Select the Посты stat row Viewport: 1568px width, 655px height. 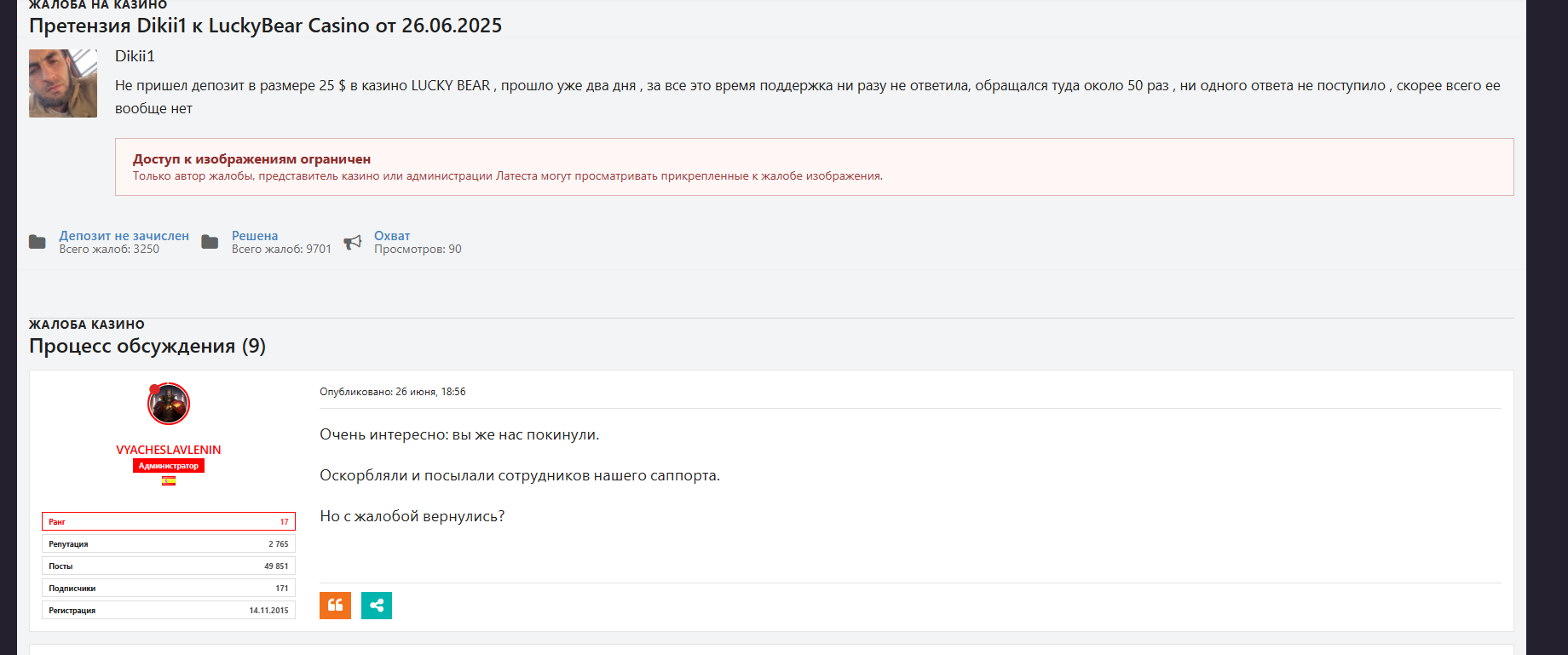pyautogui.click(x=169, y=566)
